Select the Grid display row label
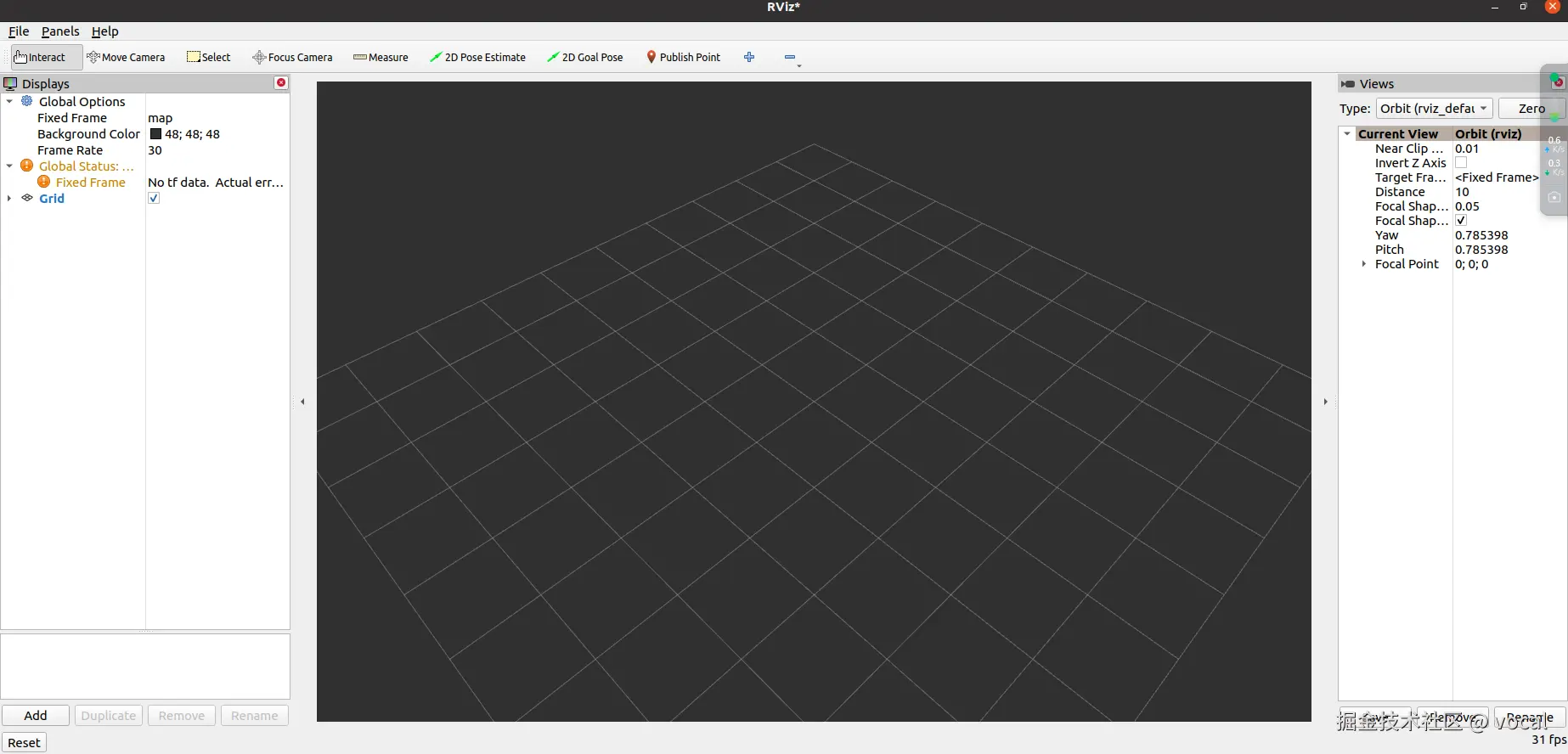This screenshot has height=754, width=1568. (52, 198)
